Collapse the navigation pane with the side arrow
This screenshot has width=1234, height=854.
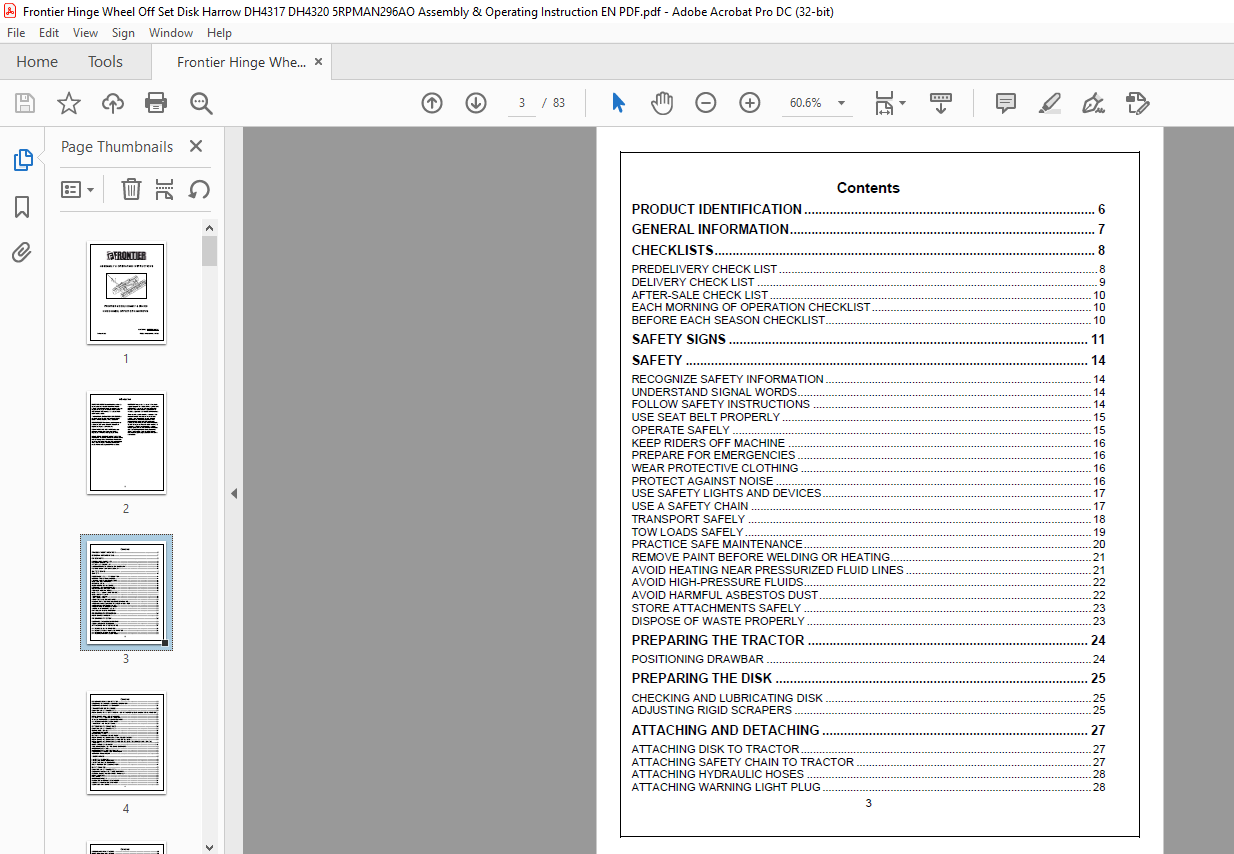click(x=234, y=493)
